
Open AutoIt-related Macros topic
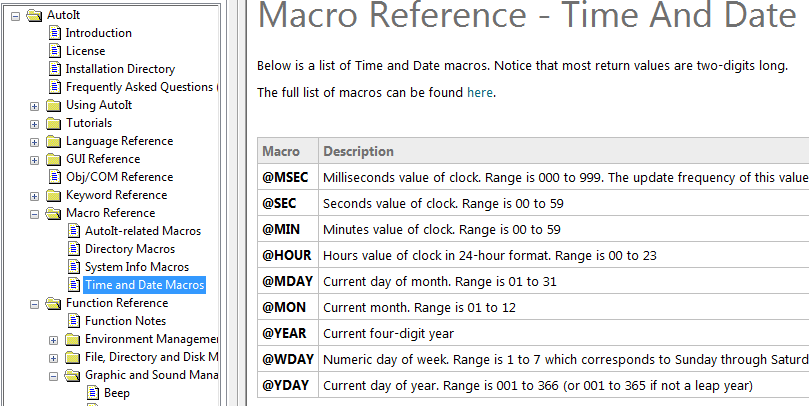pyautogui.click(x=142, y=231)
